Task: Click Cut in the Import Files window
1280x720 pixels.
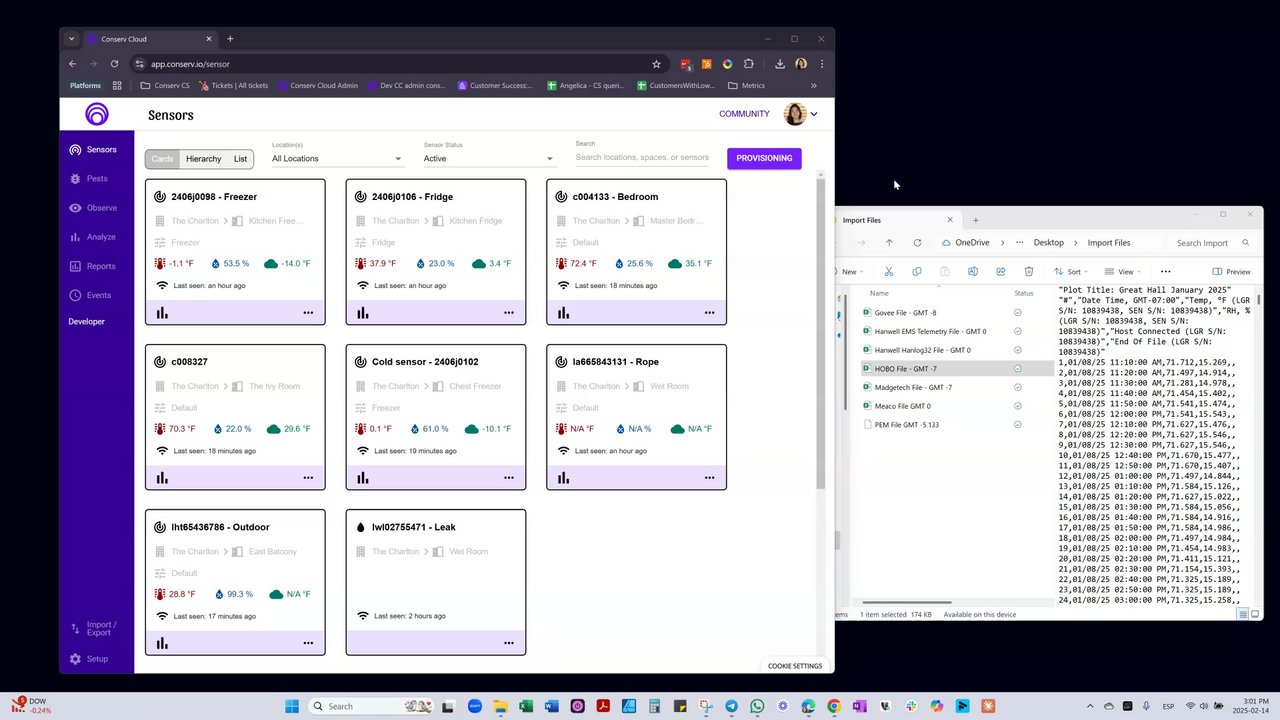Action: coord(888,271)
